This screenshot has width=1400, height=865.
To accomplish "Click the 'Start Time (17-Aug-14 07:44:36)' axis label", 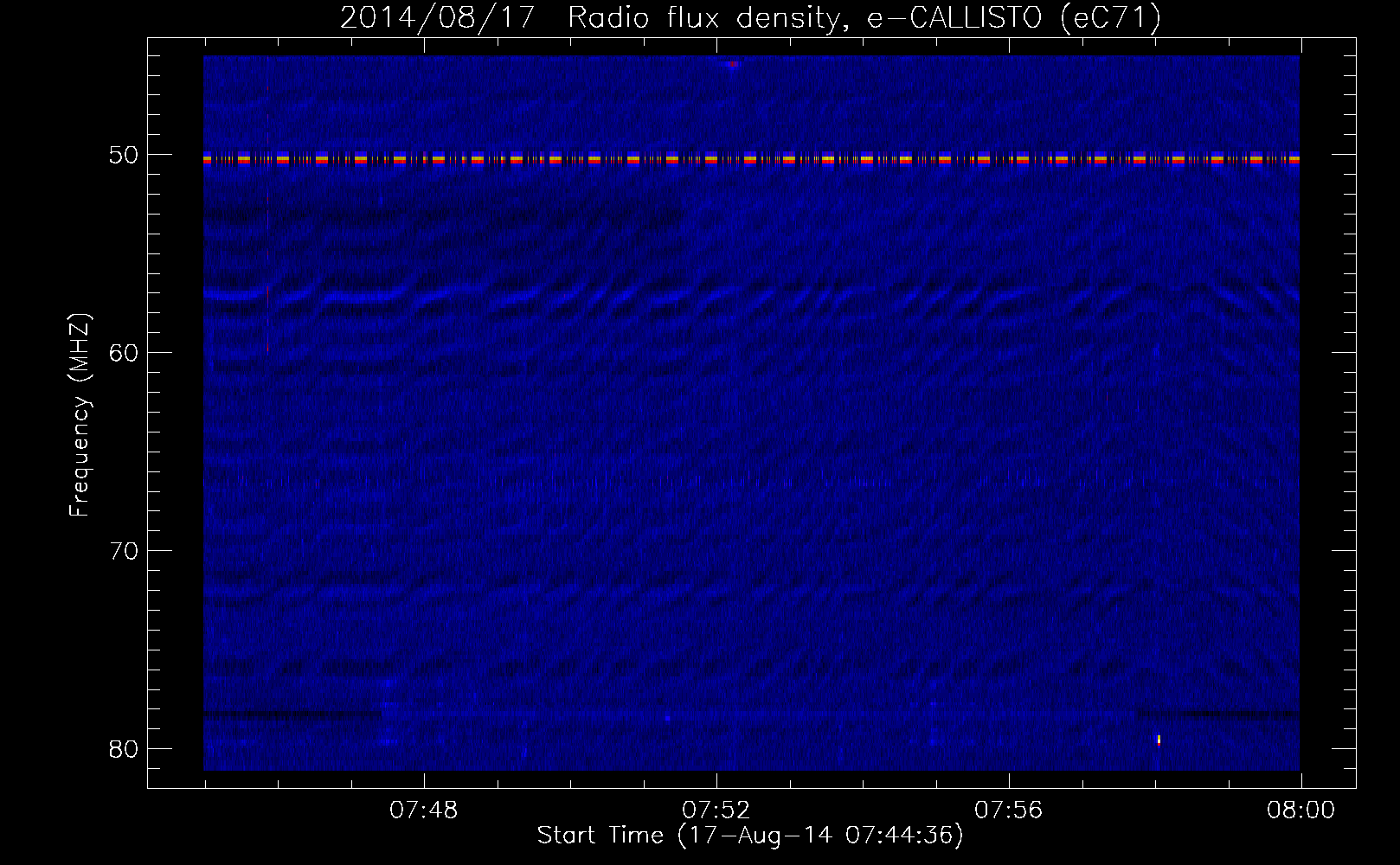I will [x=750, y=836].
